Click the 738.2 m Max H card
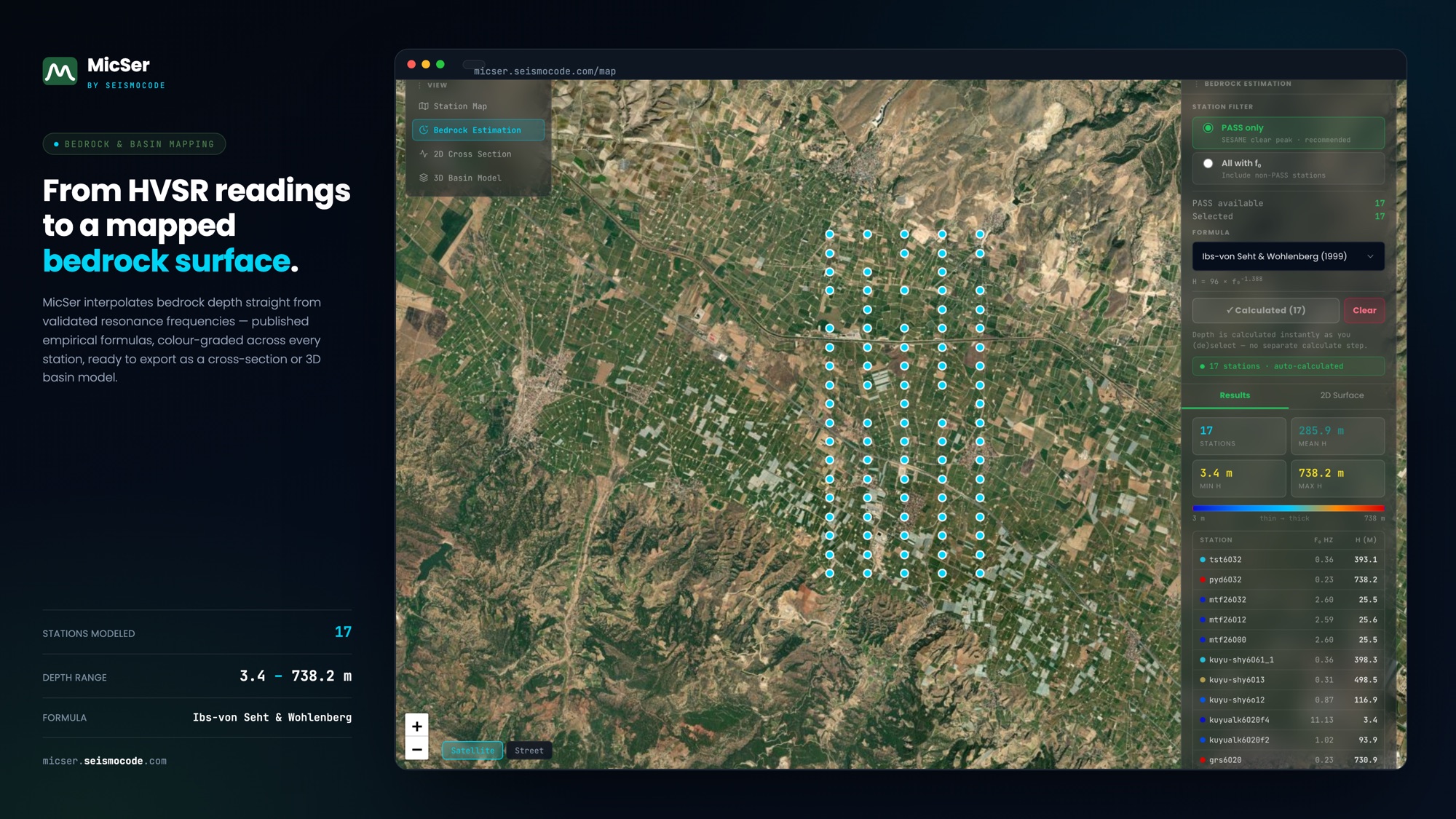 pos(1337,478)
